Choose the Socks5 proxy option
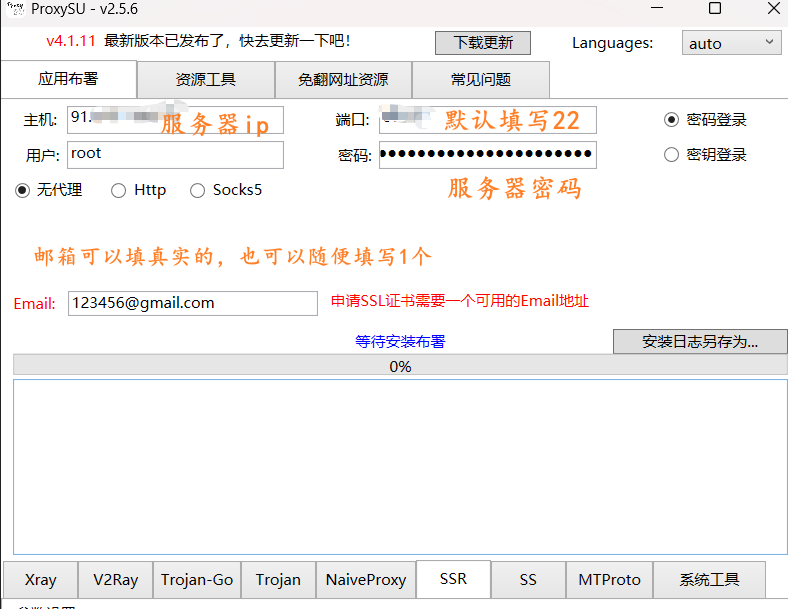Screen dimensions: 788x609 197,190
